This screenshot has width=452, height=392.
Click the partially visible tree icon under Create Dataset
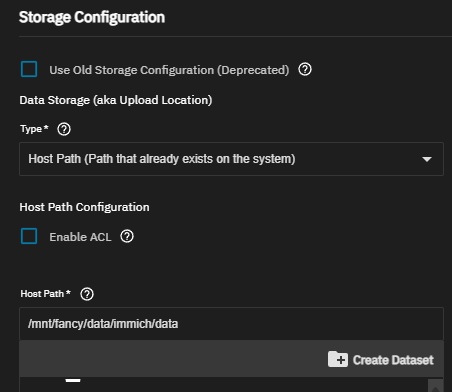pyautogui.click(x=73, y=380)
